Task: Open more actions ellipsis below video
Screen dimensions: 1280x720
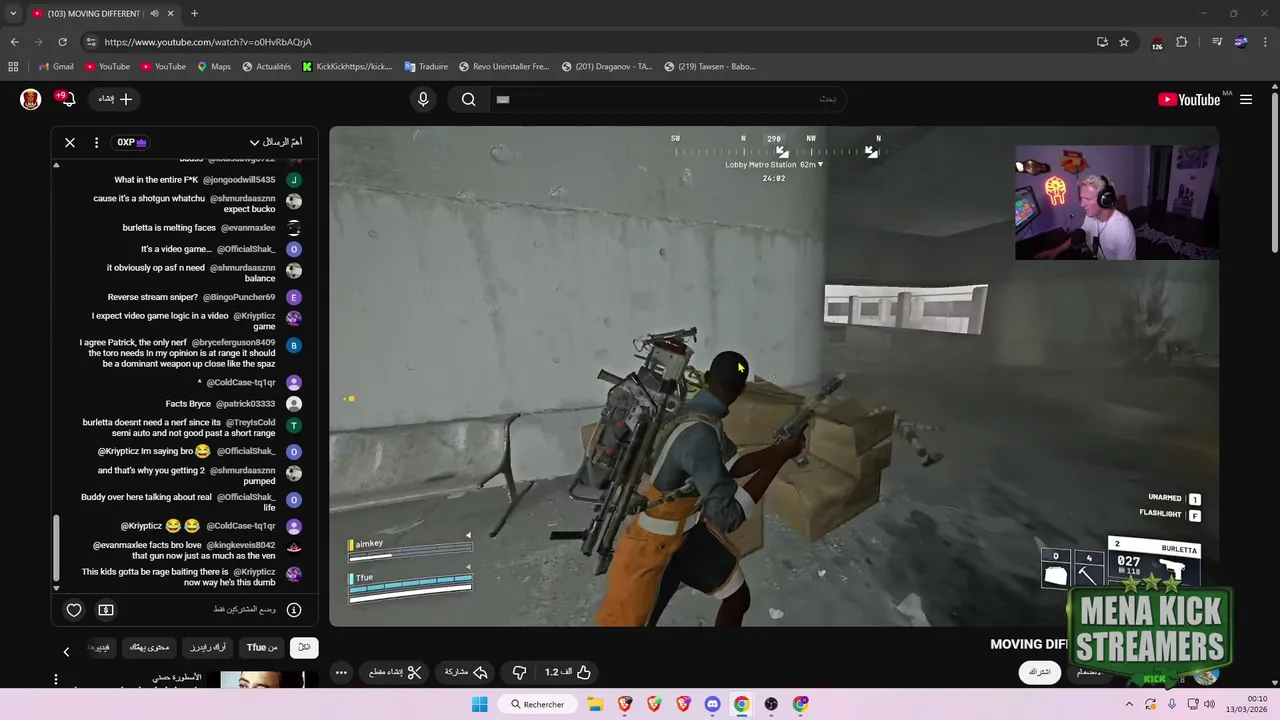Action: pyautogui.click(x=341, y=672)
